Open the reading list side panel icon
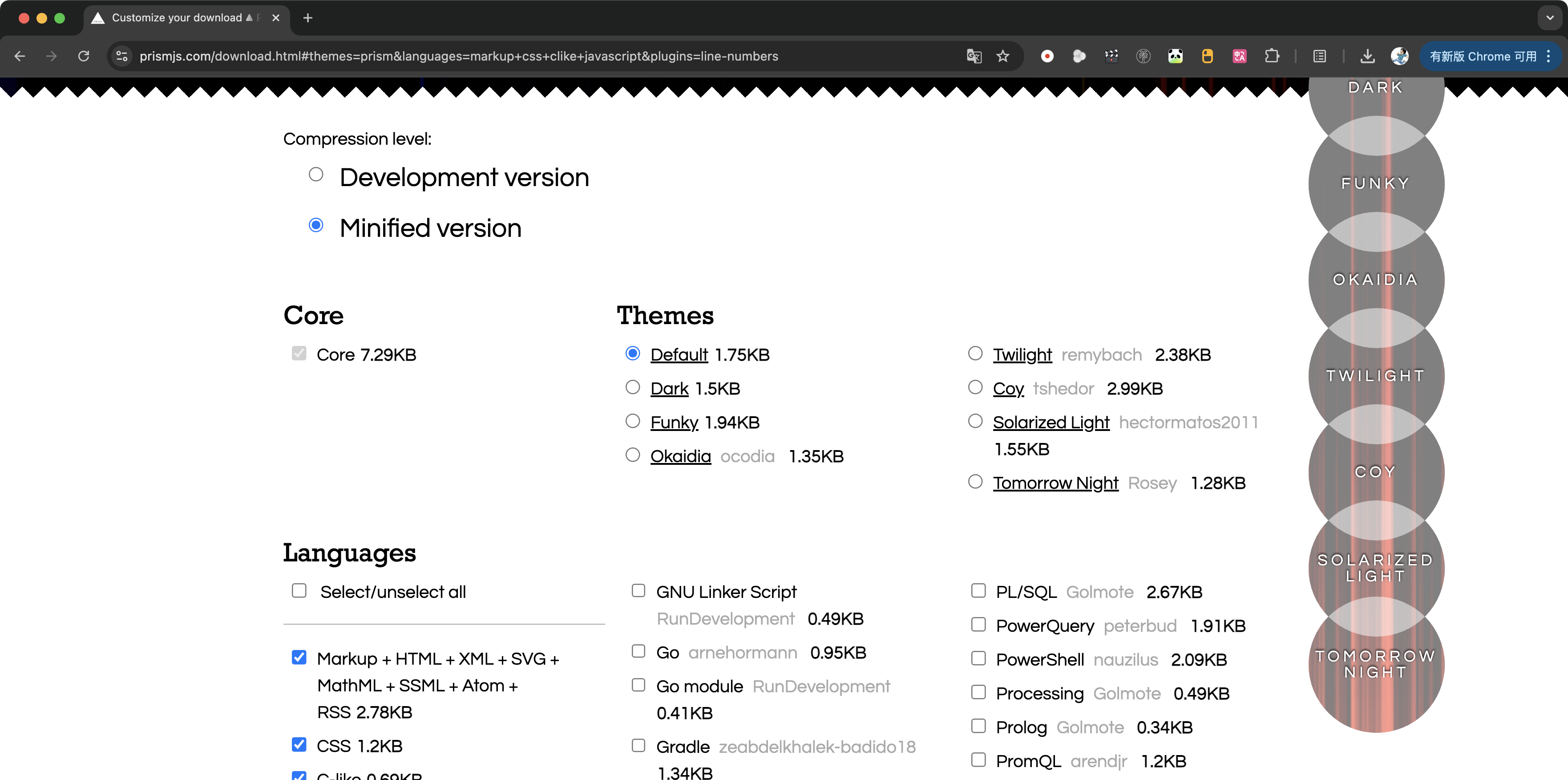Screen dimensions: 1568x780 click(1319, 56)
